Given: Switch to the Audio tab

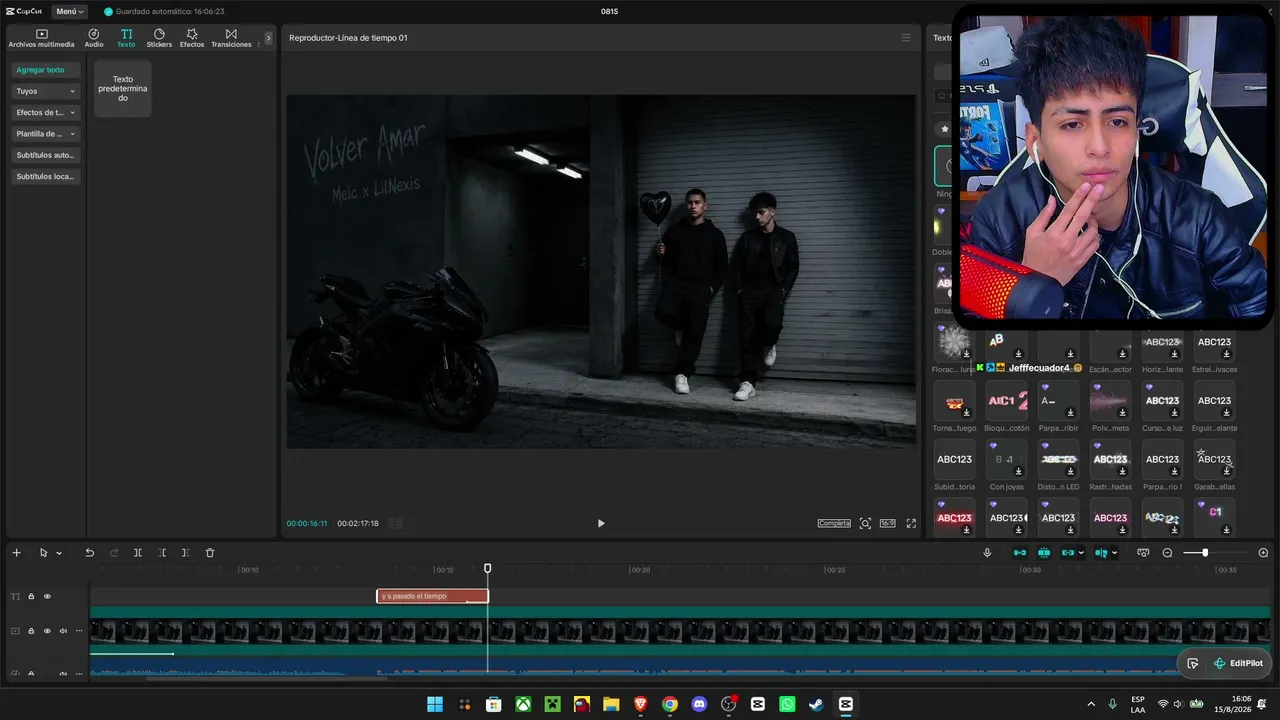Looking at the screenshot, I should pyautogui.click(x=94, y=38).
